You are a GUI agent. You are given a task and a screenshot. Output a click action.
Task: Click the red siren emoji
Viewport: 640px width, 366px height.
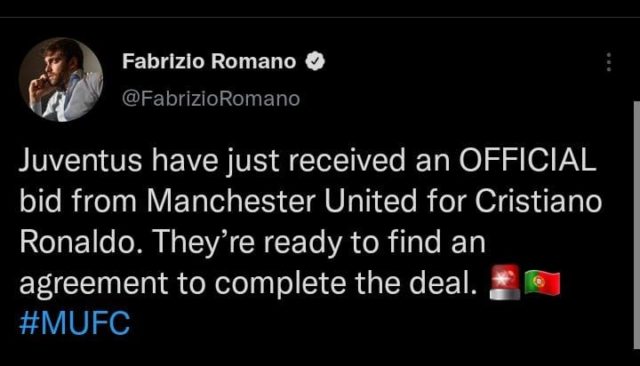pos(505,282)
